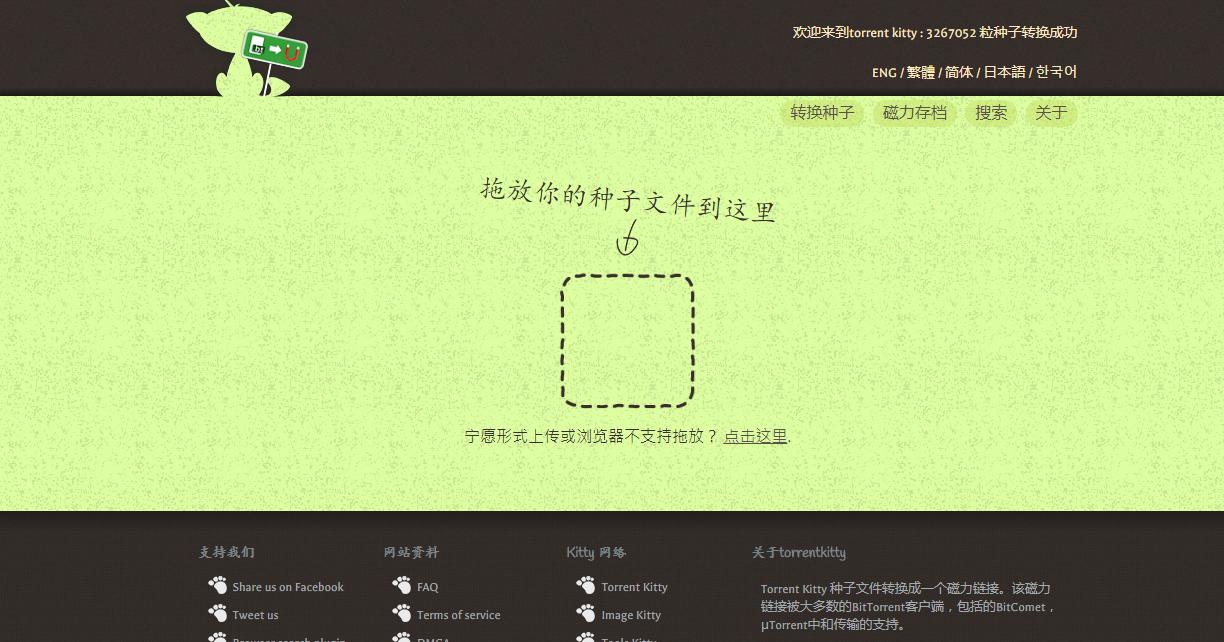Click inside the dashed torrent drop zone

627,341
